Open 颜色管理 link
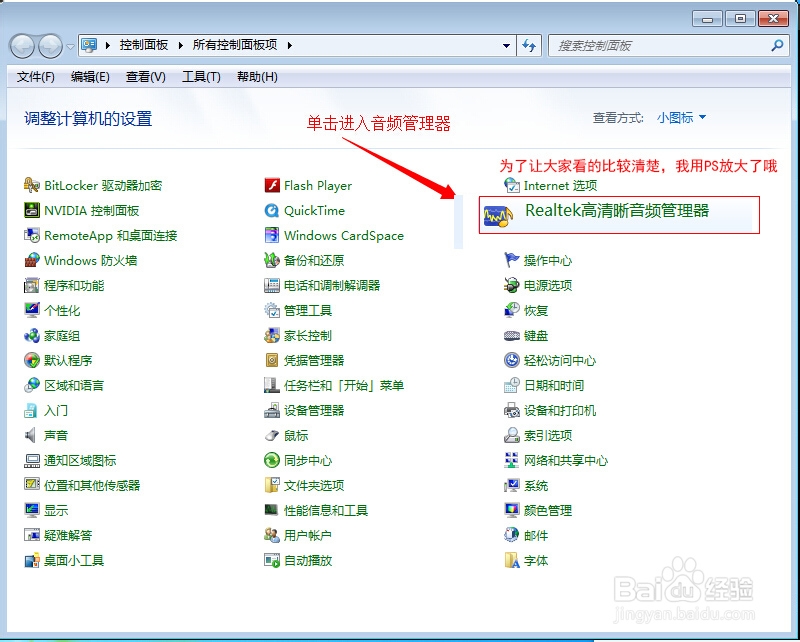Screen dimensions: 800x642 point(548,510)
